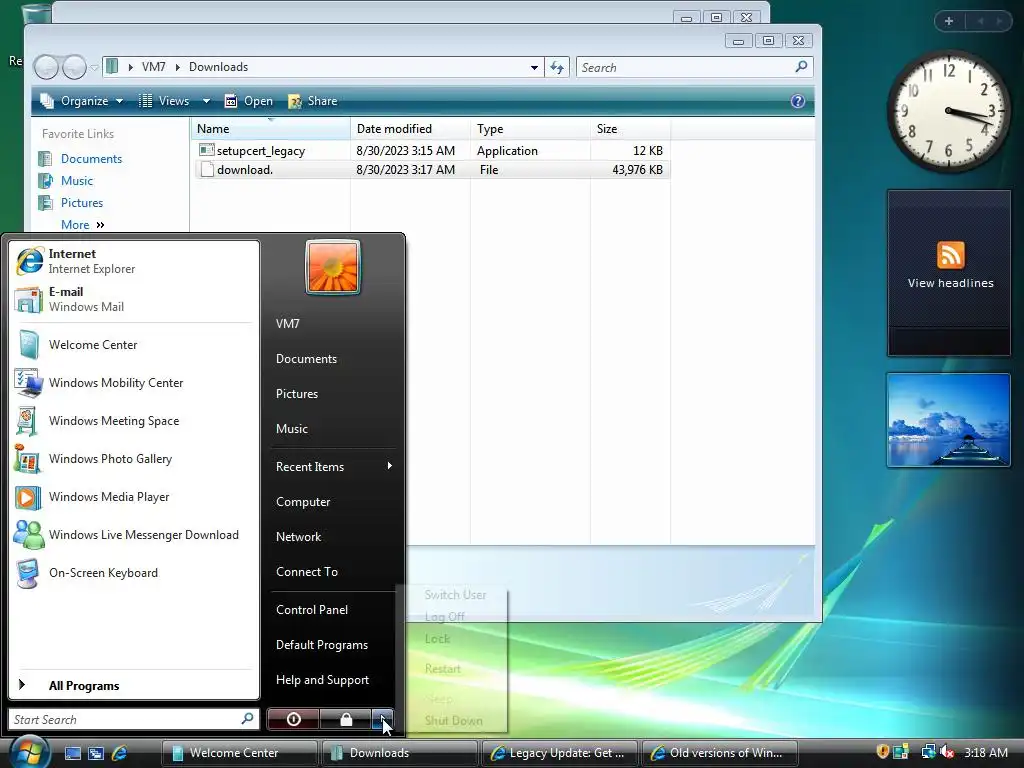Sort by Name column header

point(271,129)
